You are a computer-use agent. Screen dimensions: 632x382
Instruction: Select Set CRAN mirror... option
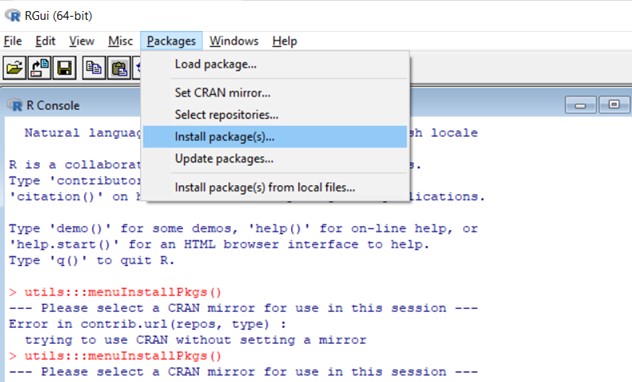(275, 93)
